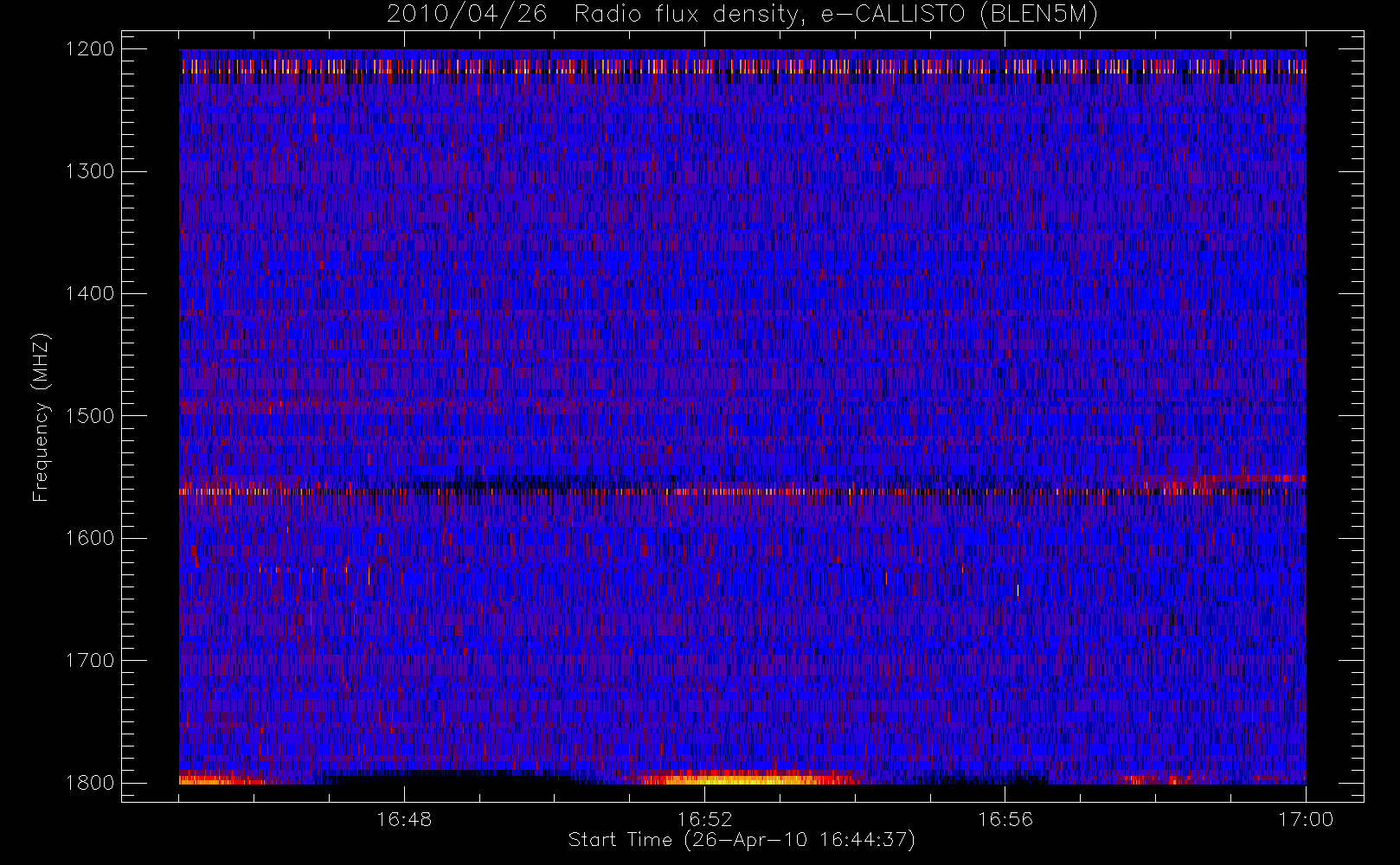The height and width of the screenshot is (865, 1400).
Task: Click the 1300 frequency tick label
Action: tap(90, 171)
